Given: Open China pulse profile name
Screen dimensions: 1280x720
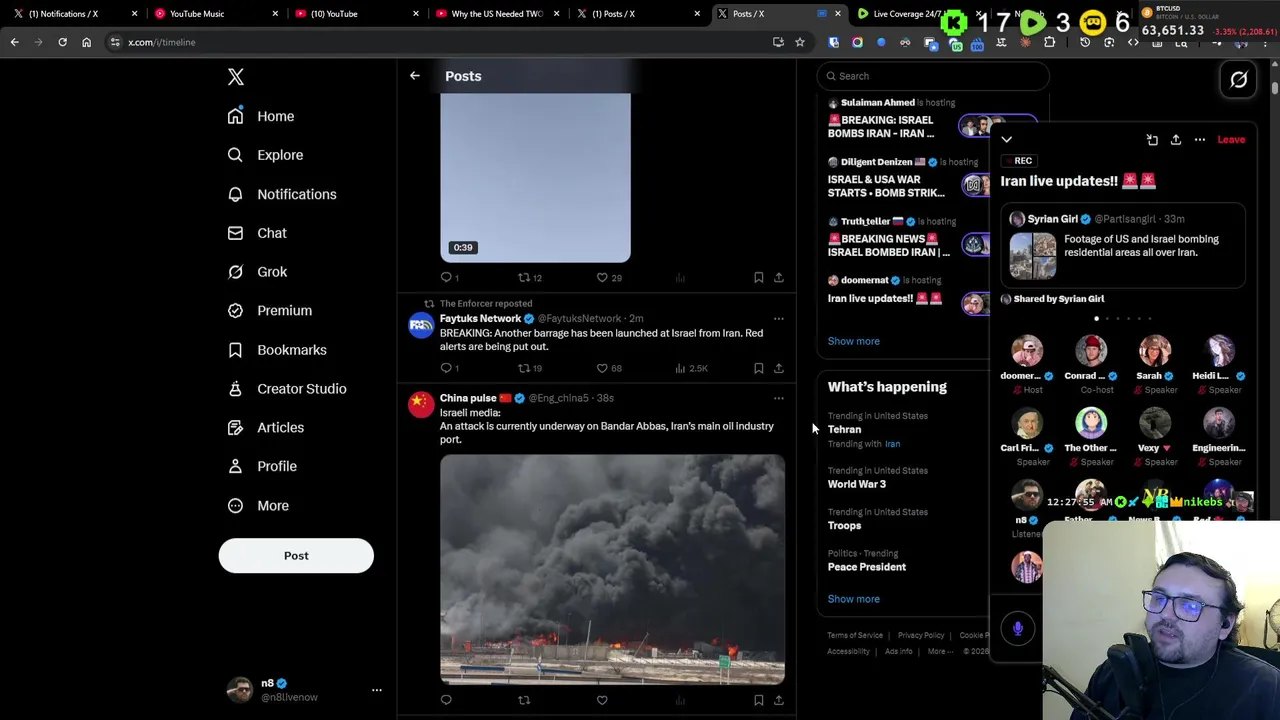Looking at the screenshot, I should pyautogui.click(x=468, y=398).
